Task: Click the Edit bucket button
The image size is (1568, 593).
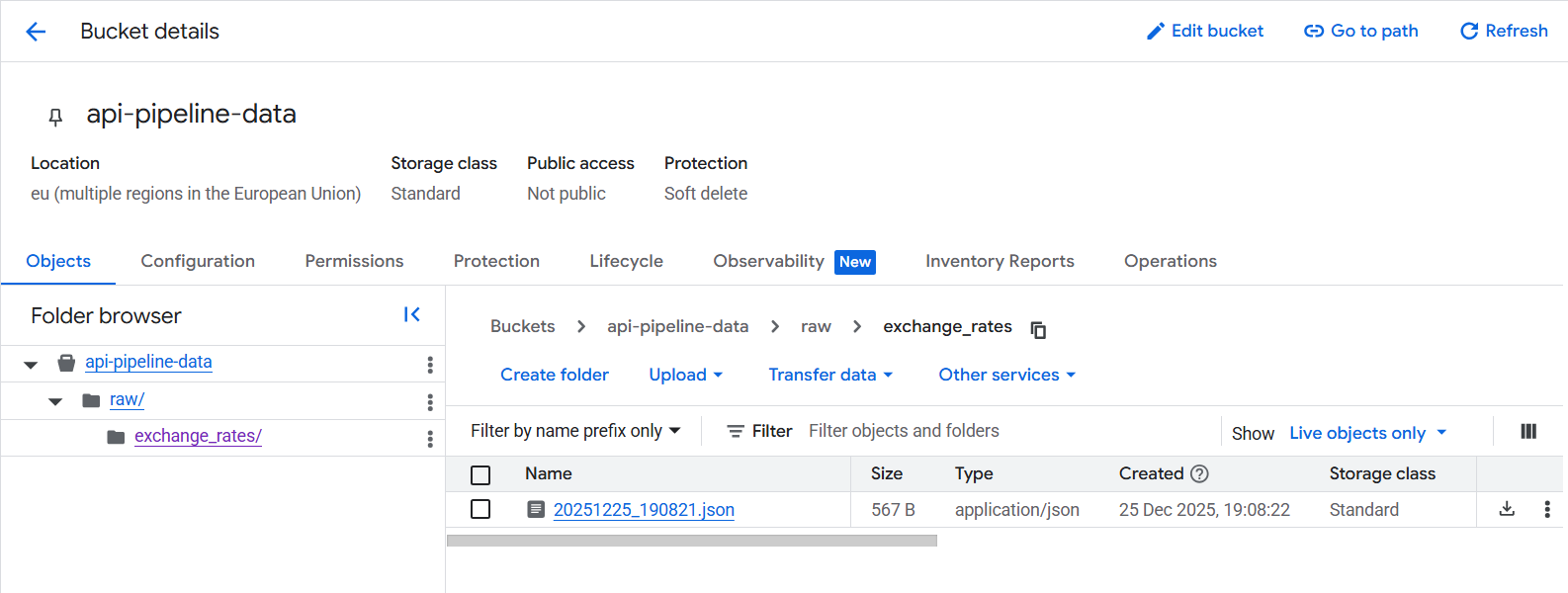Action: pyautogui.click(x=1204, y=31)
